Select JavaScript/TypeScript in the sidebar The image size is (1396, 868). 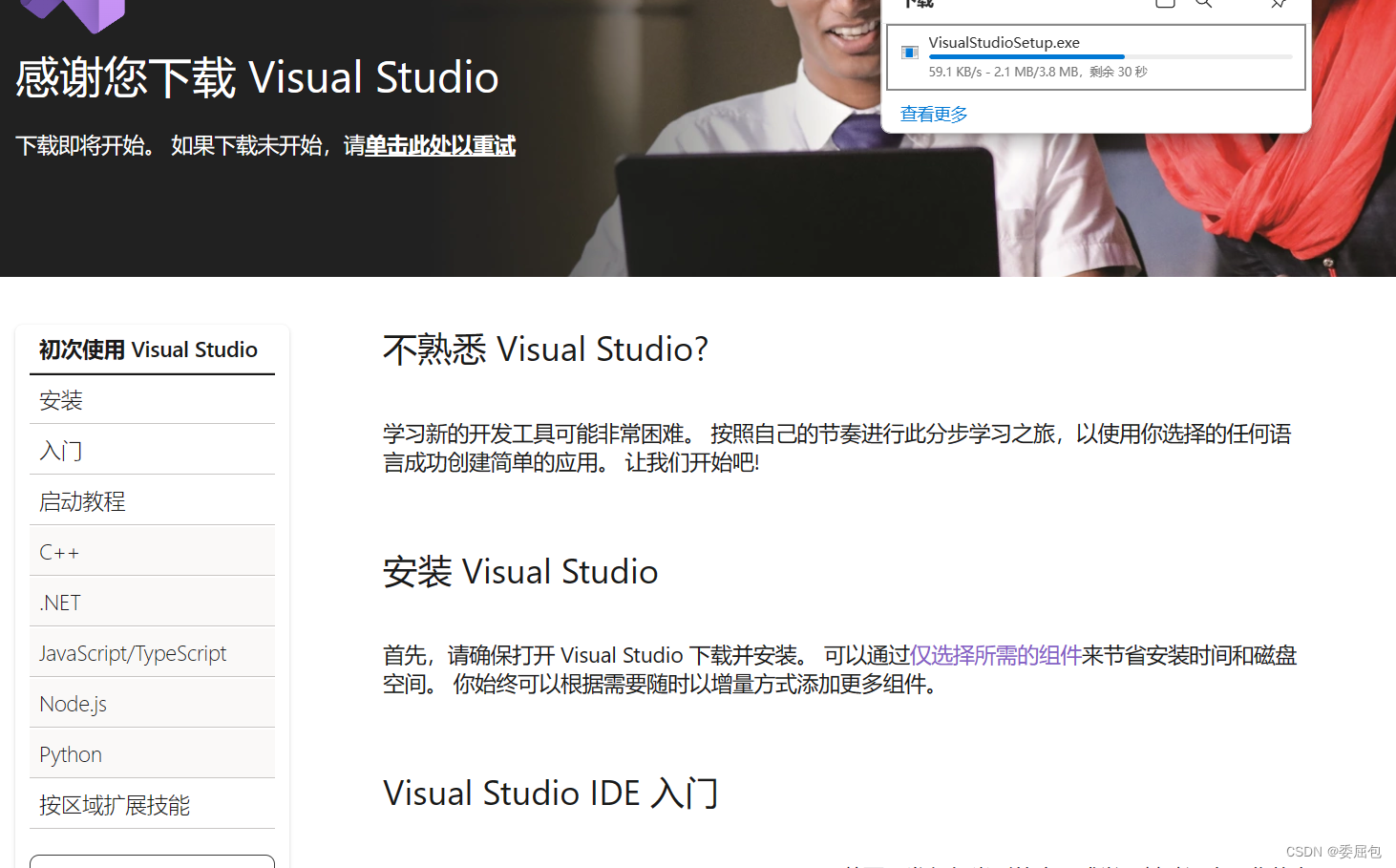[x=133, y=652]
